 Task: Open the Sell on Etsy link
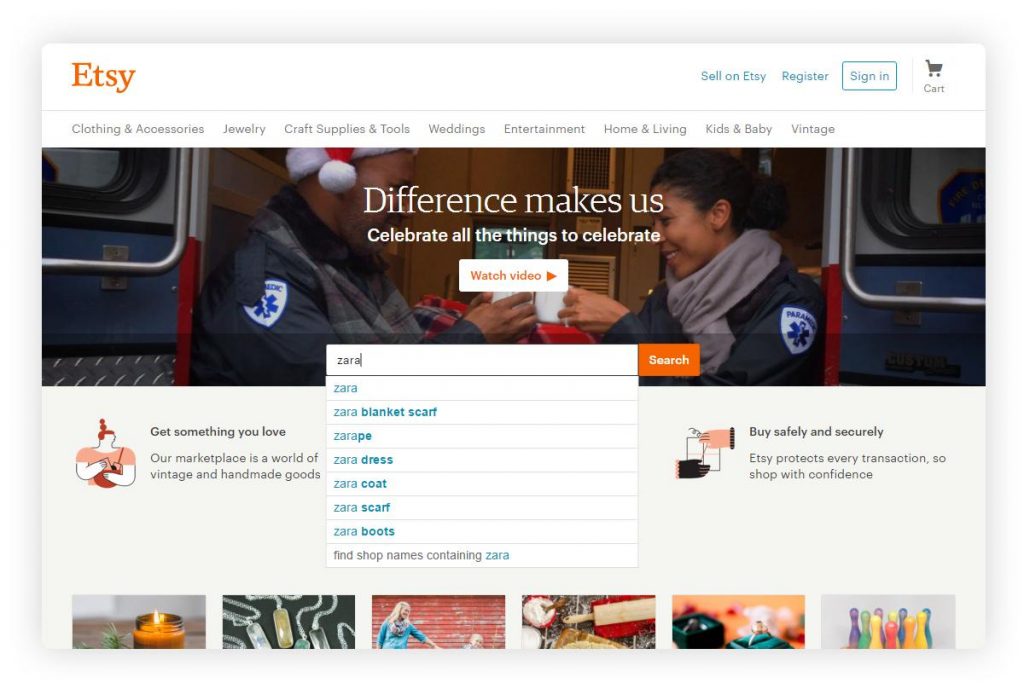click(733, 76)
